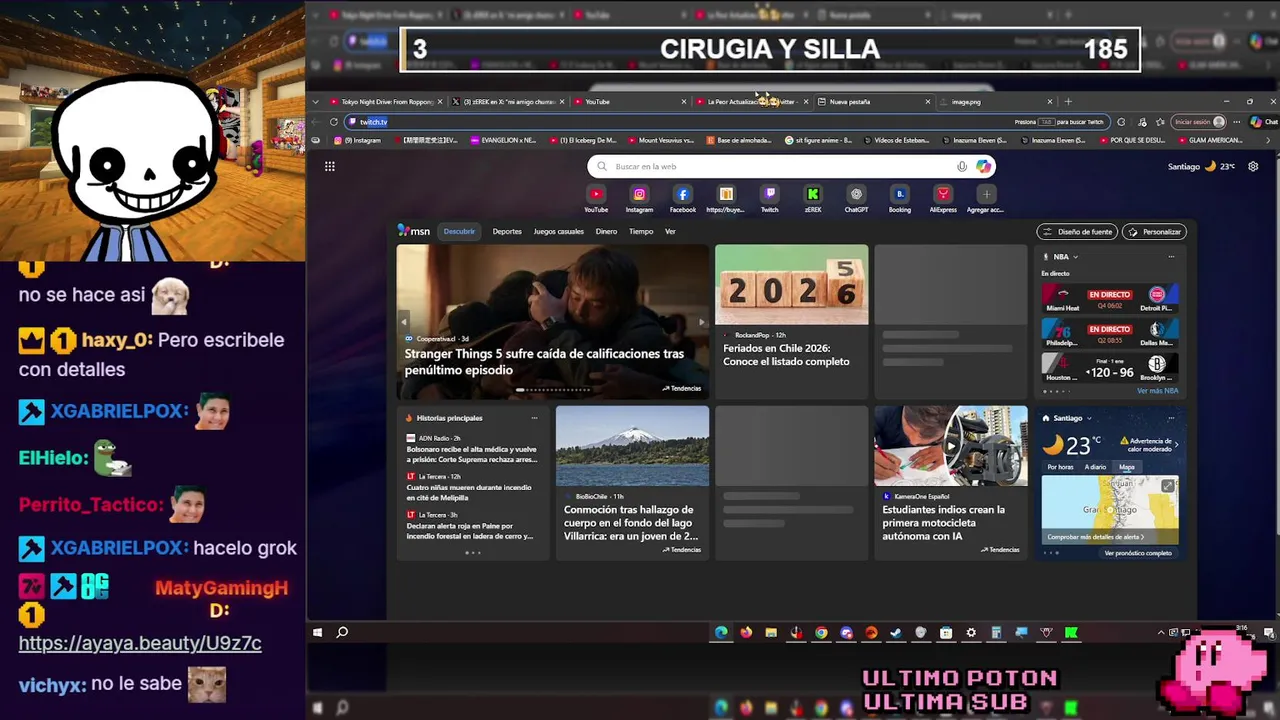Open the Ver pronóstico completo link
This screenshot has height=720, width=1280.
pos(1138,553)
